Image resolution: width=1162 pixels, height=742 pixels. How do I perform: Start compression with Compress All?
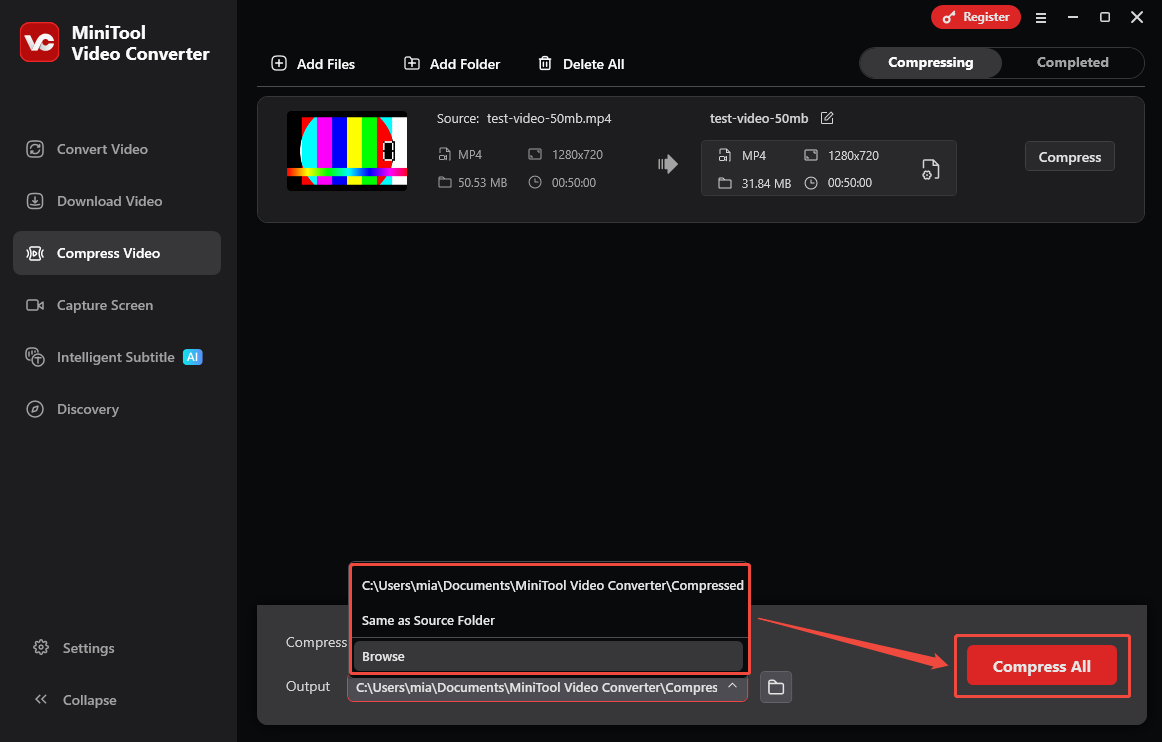[1041, 665]
